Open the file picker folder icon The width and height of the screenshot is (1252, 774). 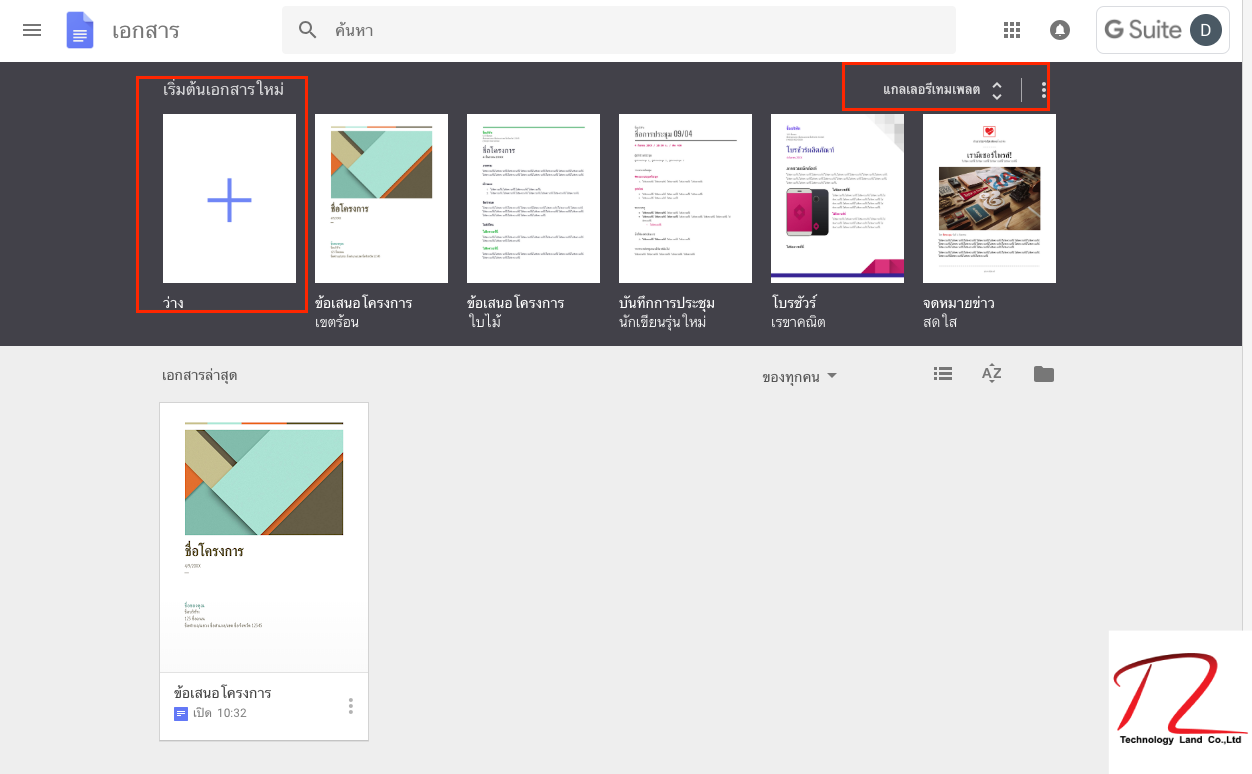pyautogui.click(x=1044, y=374)
